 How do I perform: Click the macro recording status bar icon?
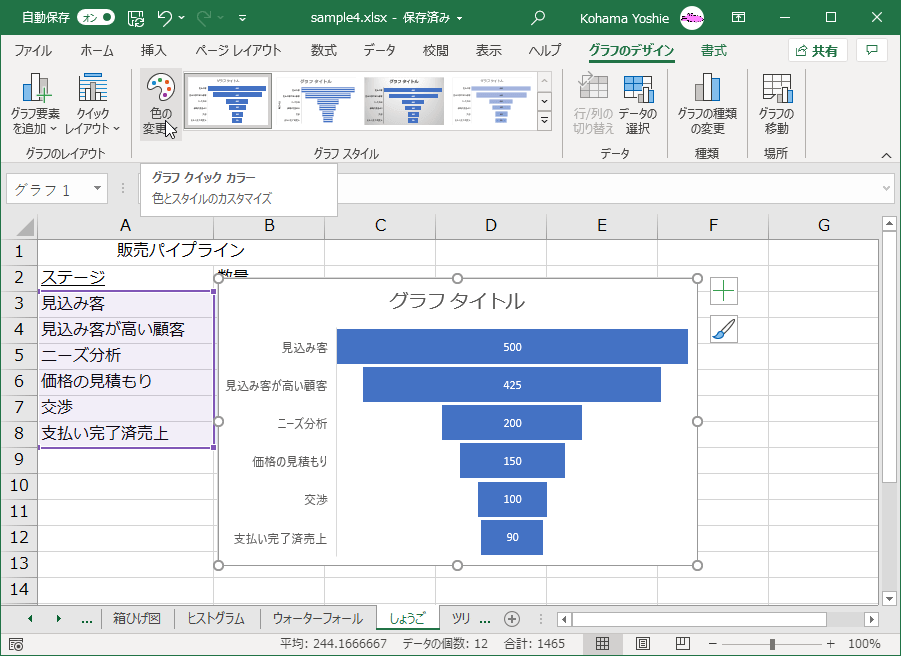point(16,644)
